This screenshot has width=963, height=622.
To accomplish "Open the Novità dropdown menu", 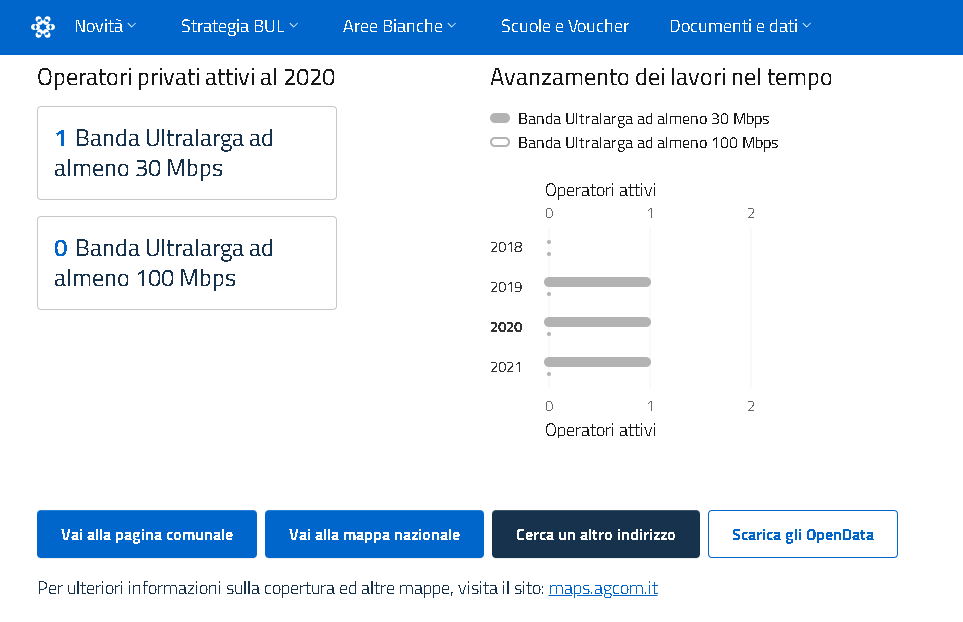I will [105, 27].
